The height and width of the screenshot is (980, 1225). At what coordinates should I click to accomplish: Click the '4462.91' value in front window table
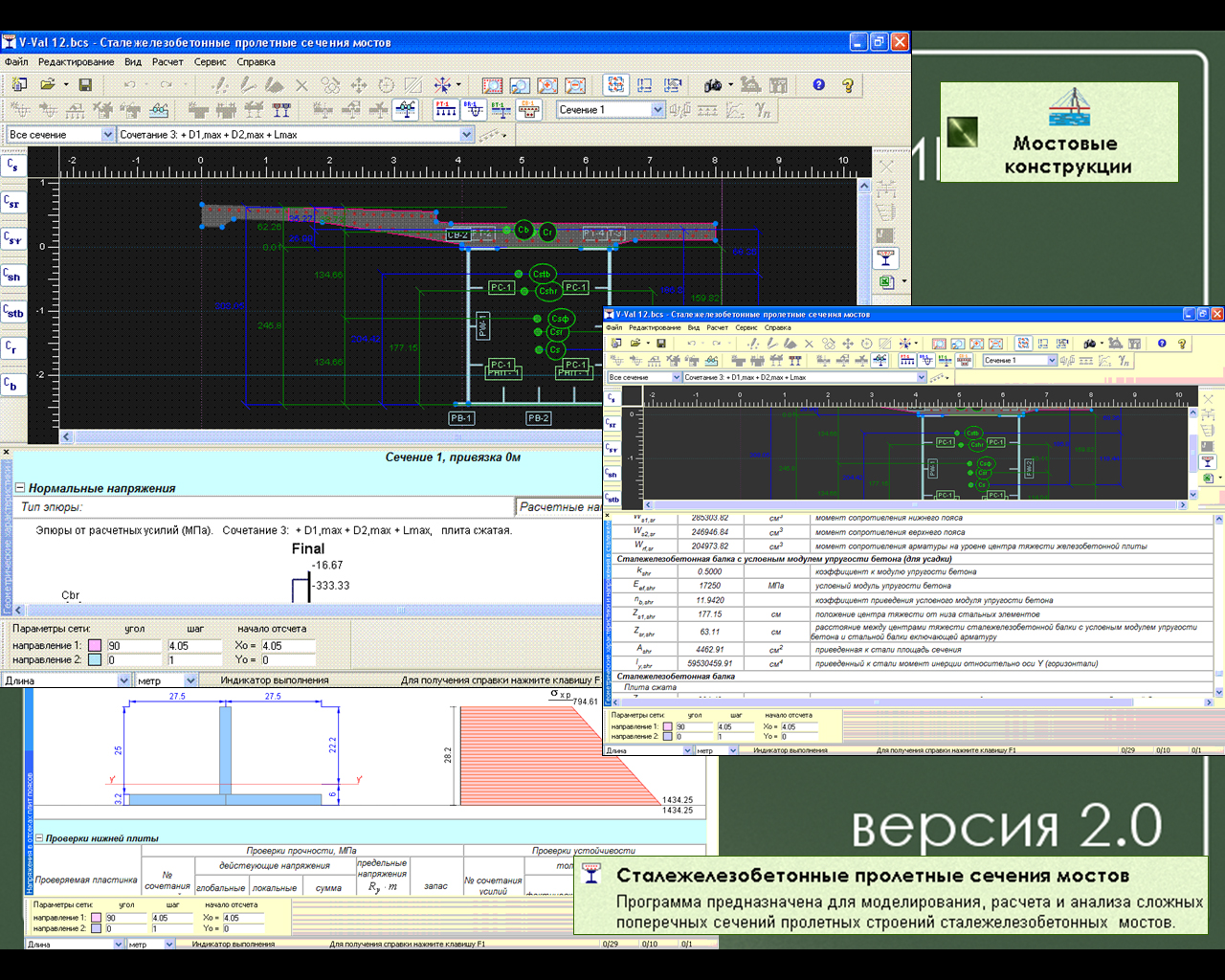coord(710,649)
